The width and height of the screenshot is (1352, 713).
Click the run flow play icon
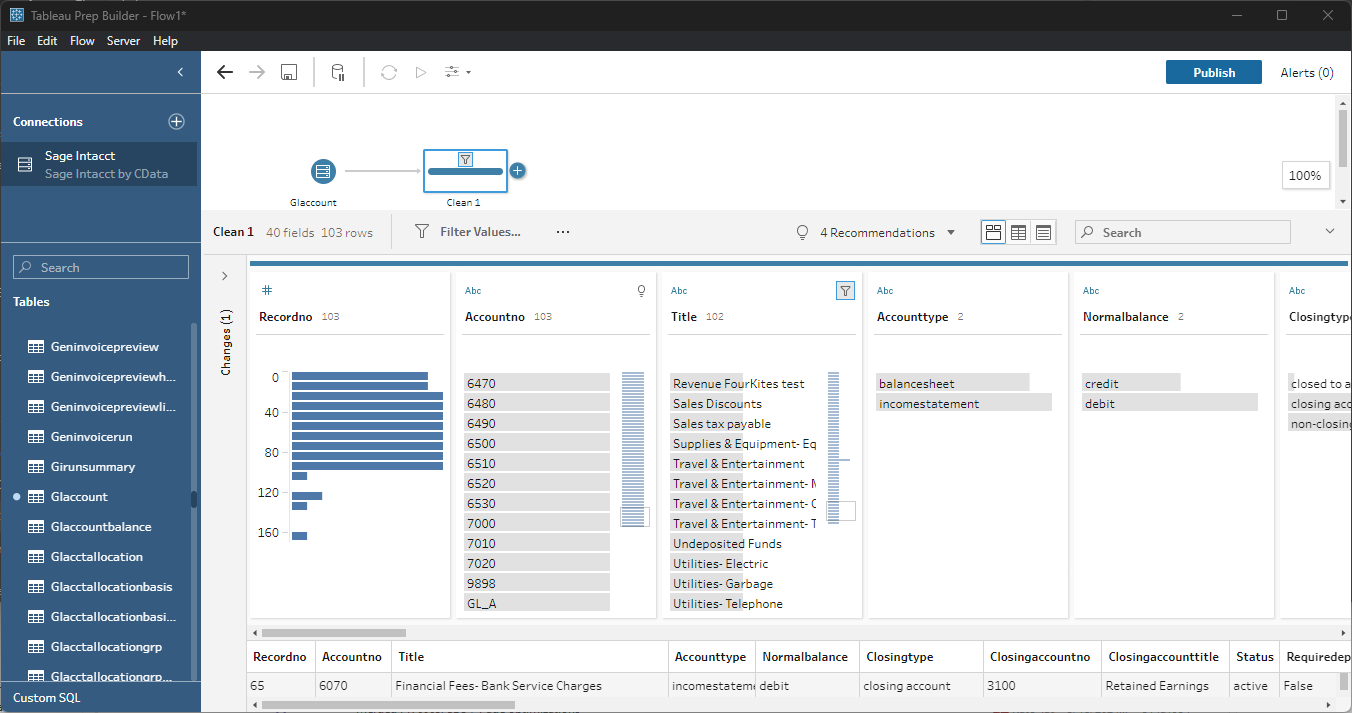coord(421,72)
